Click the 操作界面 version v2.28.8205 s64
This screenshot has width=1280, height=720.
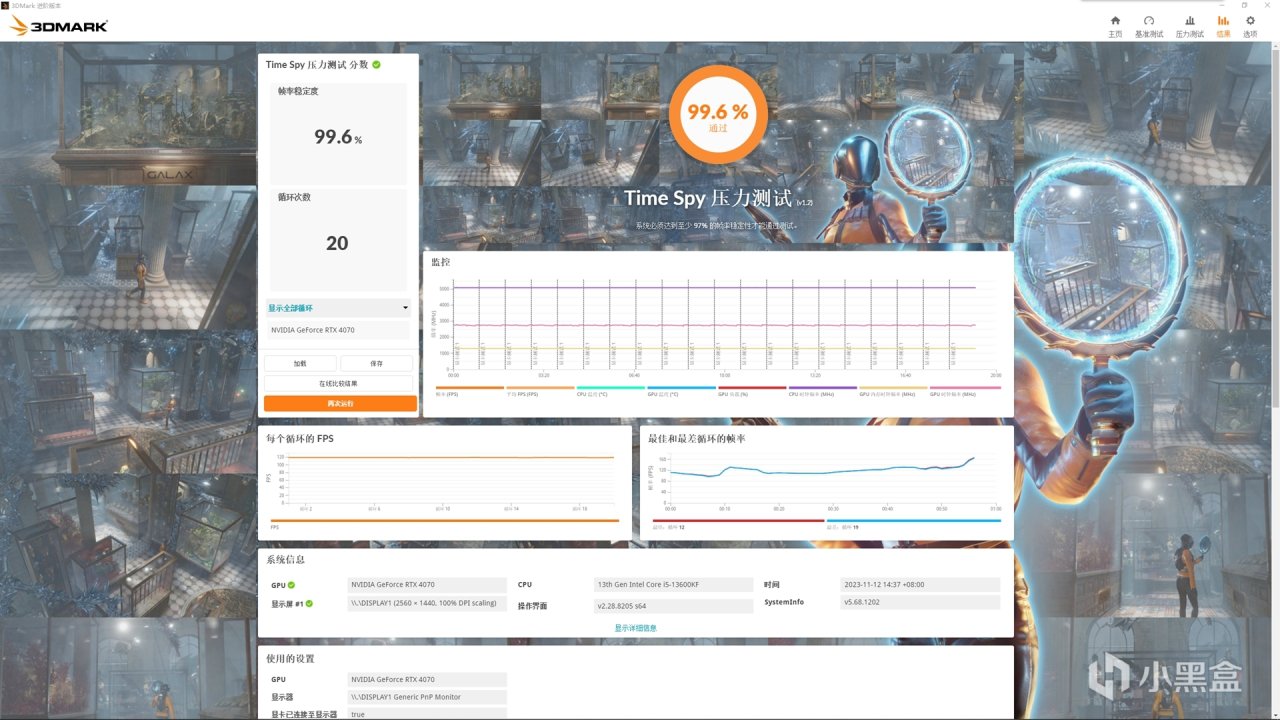pos(673,606)
